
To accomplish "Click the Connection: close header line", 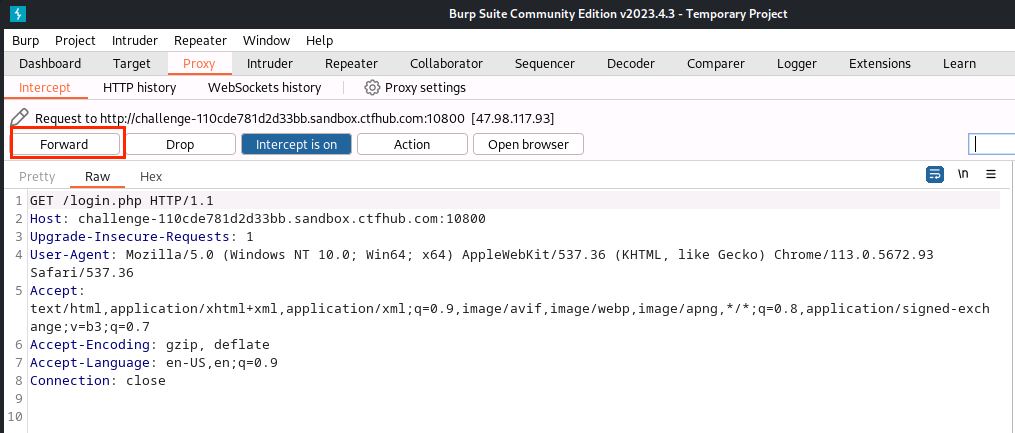I will point(98,381).
